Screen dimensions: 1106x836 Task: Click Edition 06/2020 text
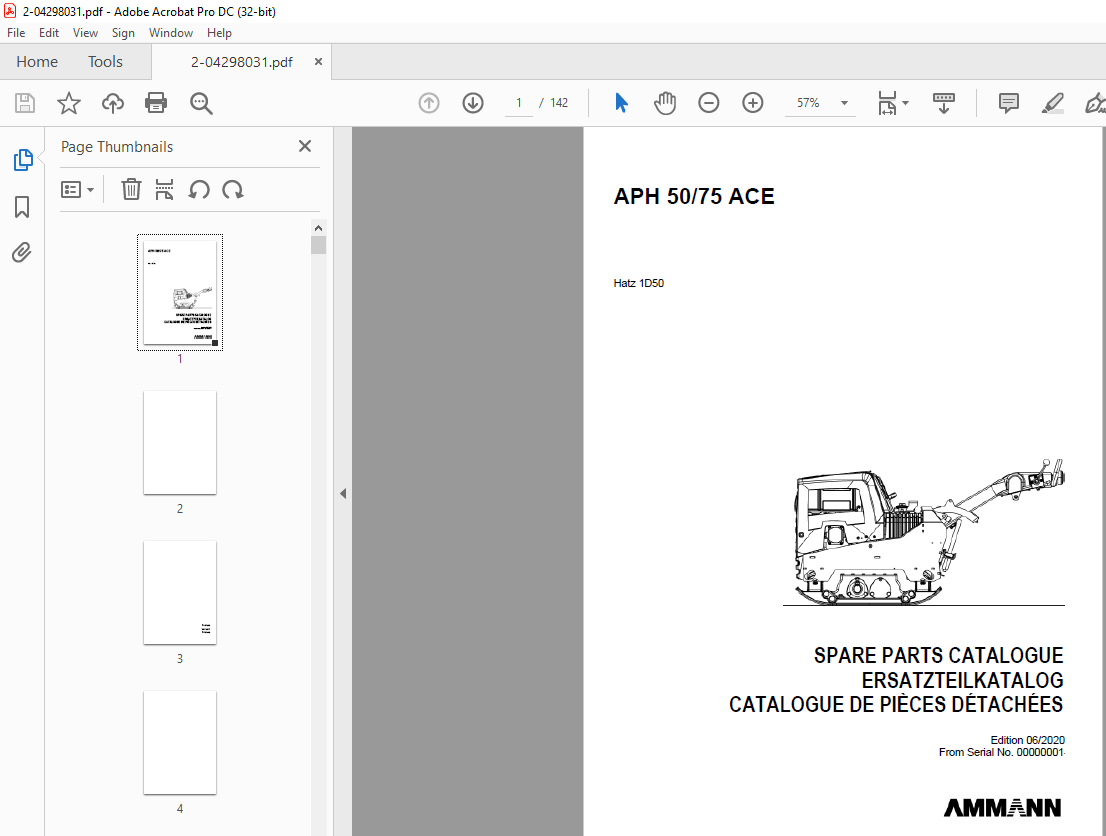[x=1027, y=740]
